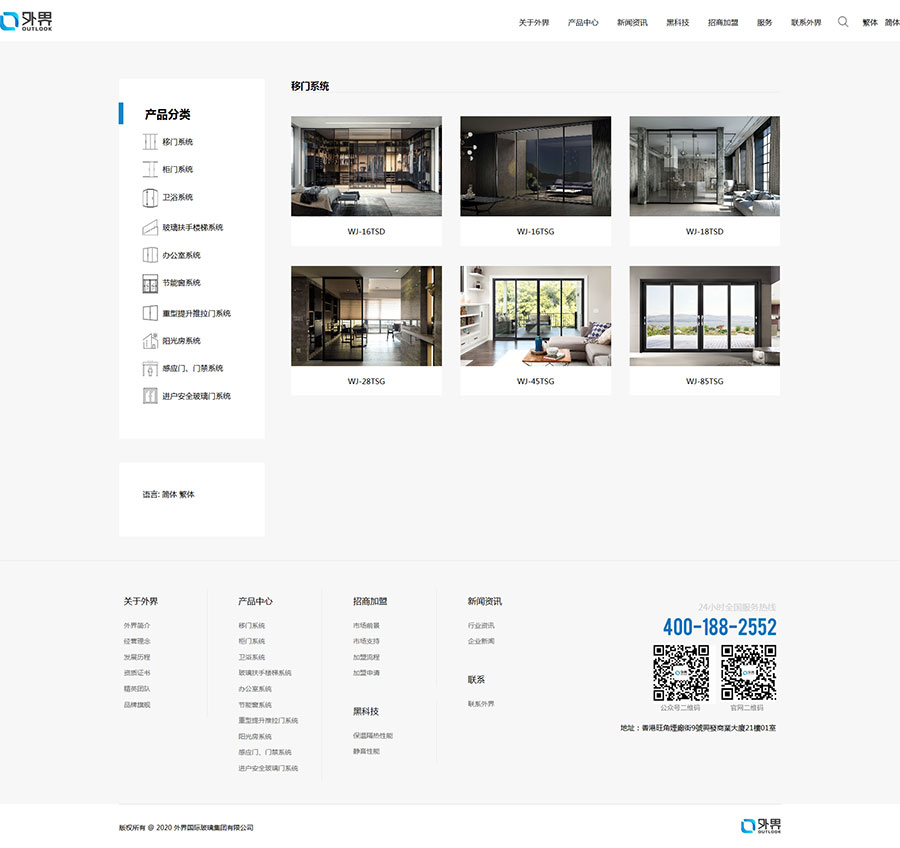
Task: Click 加盟流程 in the footer
Action: pos(366,657)
